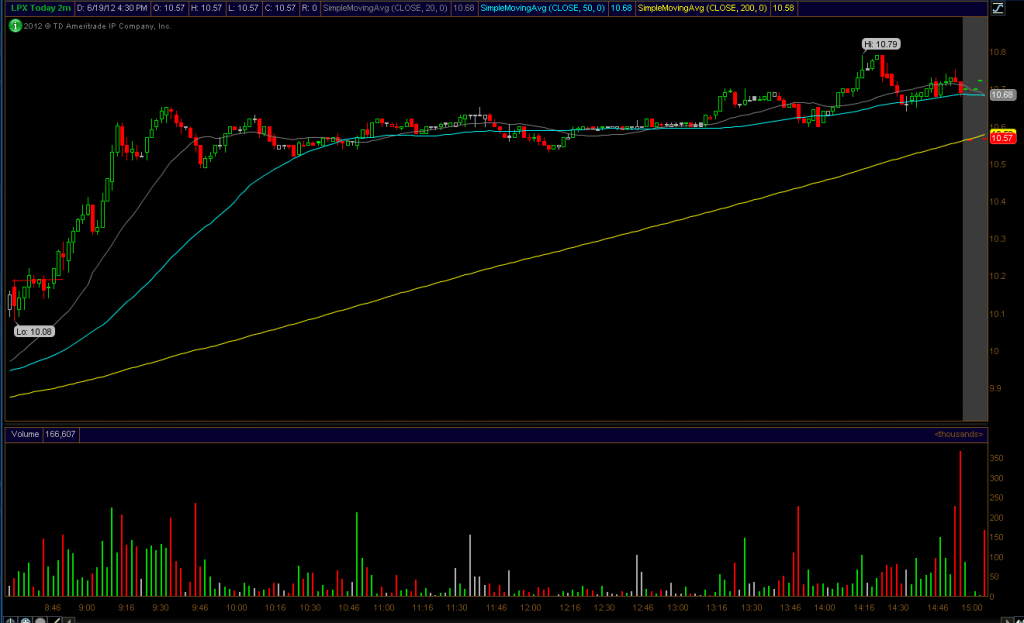Click the volume value 166,607 field

[x=60, y=435]
